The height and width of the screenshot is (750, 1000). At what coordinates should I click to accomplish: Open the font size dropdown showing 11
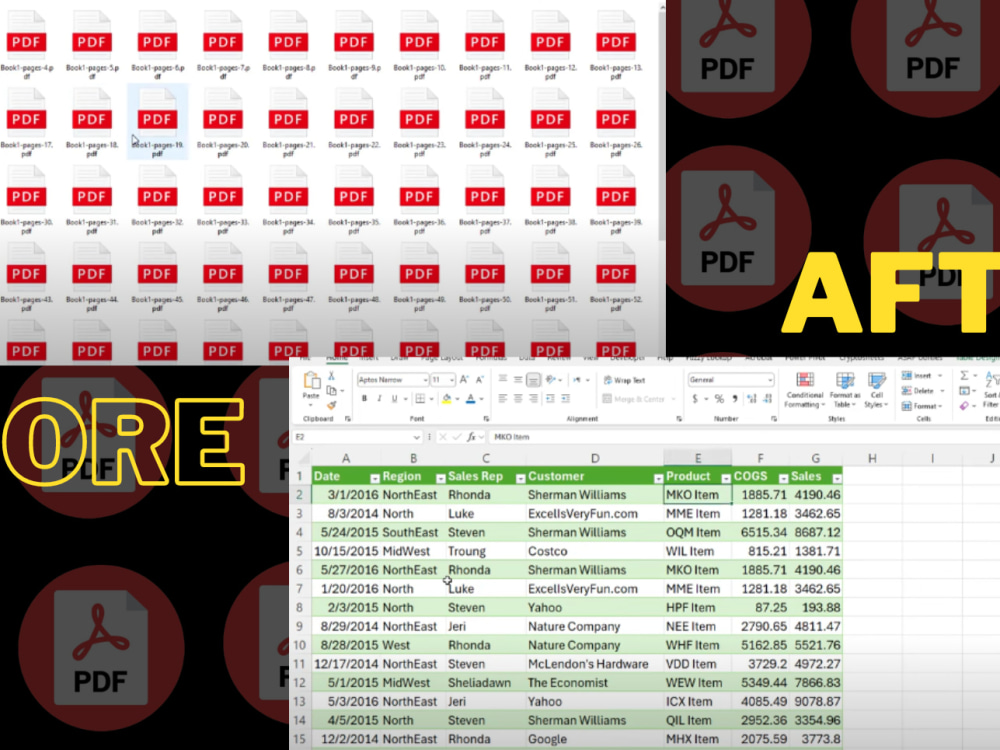click(452, 380)
